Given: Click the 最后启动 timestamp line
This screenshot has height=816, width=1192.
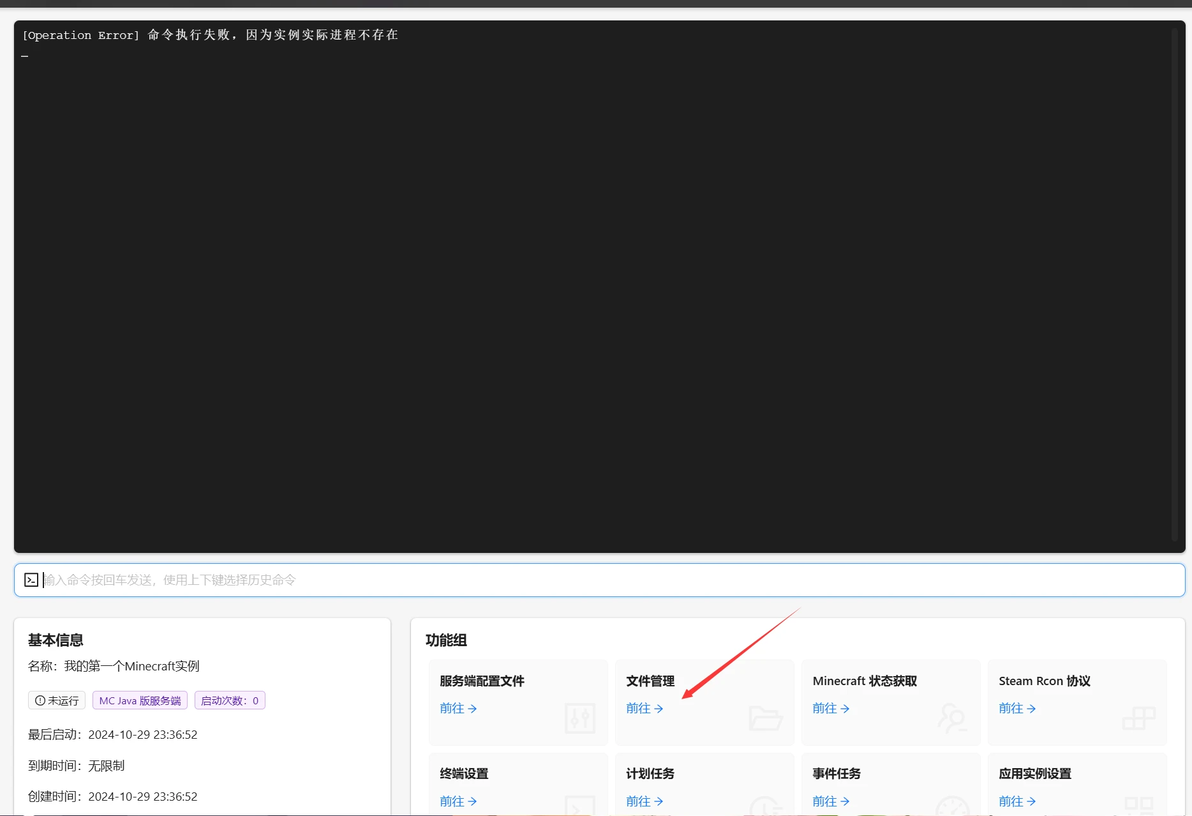Looking at the screenshot, I should click(113, 735).
